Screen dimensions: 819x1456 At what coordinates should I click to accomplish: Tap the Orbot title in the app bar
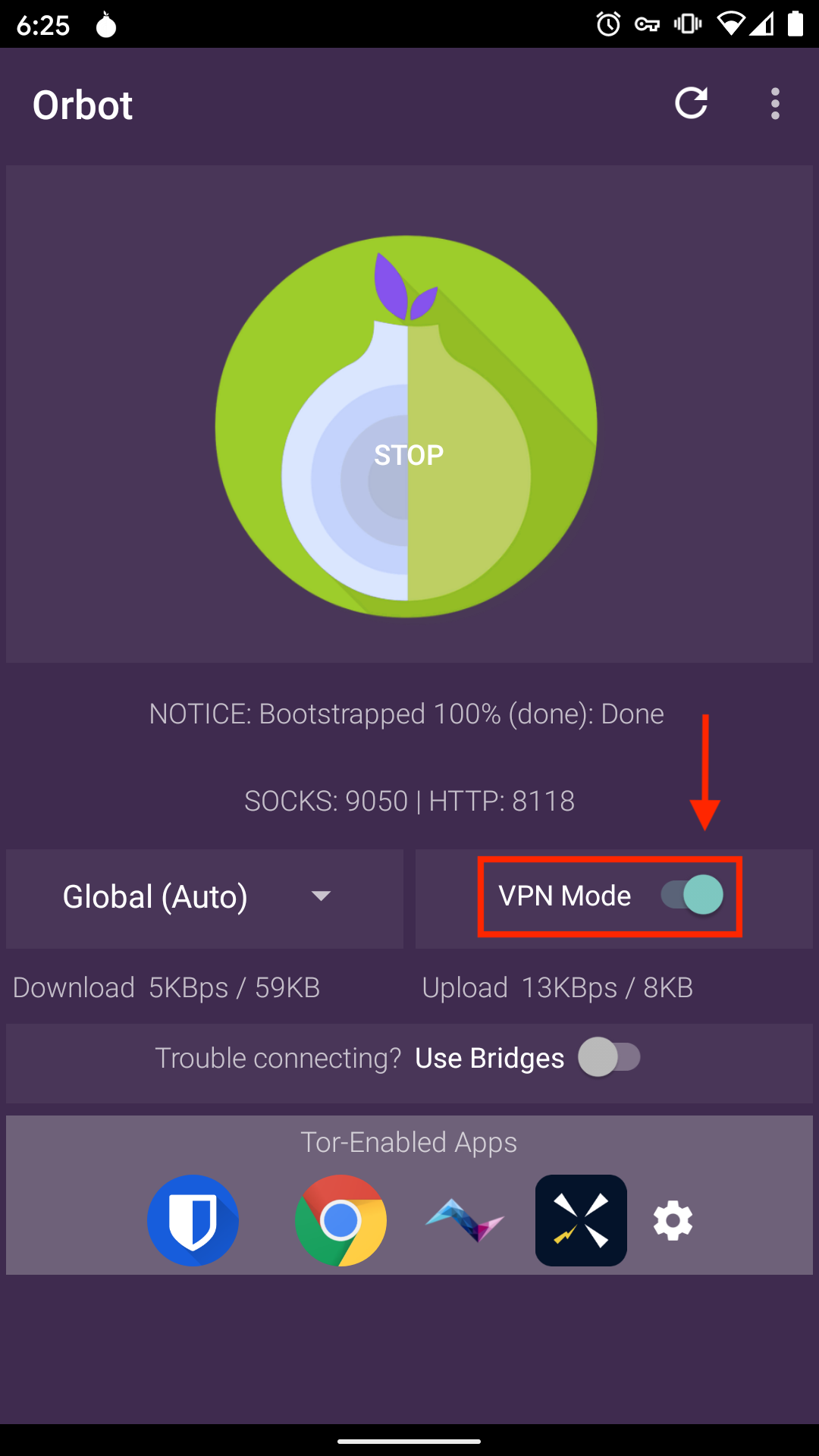(x=83, y=105)
